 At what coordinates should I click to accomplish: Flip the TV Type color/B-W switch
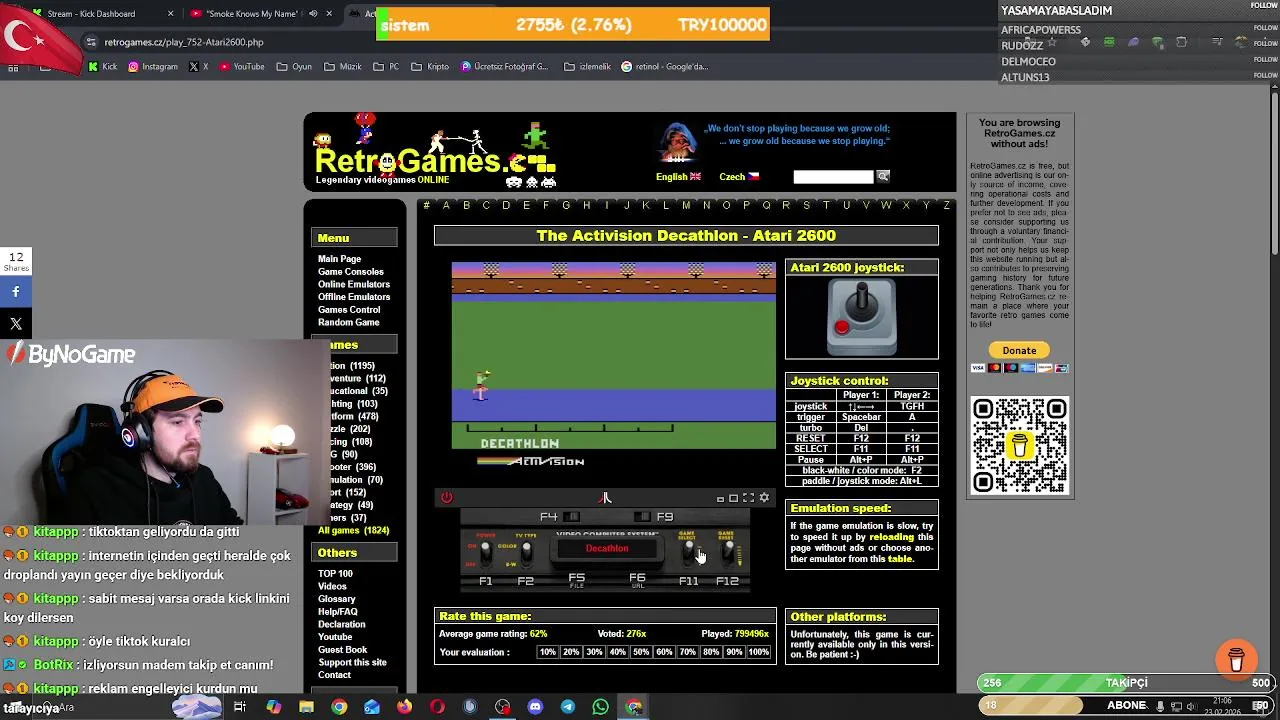pyautogui.click(x=526, y=552)
